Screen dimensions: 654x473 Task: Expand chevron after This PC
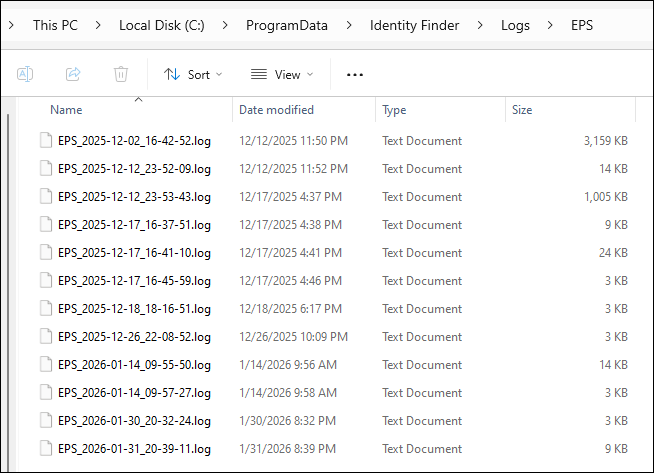click(x=98, y=25)
